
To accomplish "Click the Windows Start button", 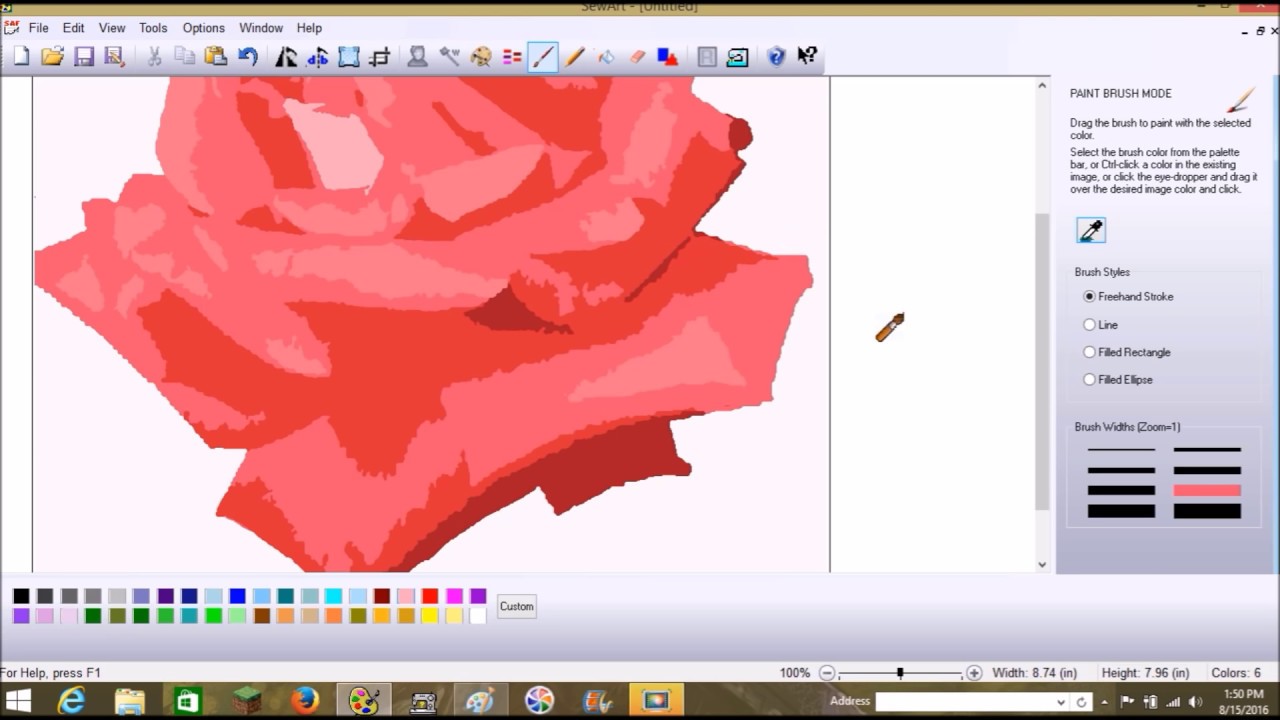I will pyautogui.click(x=19, y=701).
